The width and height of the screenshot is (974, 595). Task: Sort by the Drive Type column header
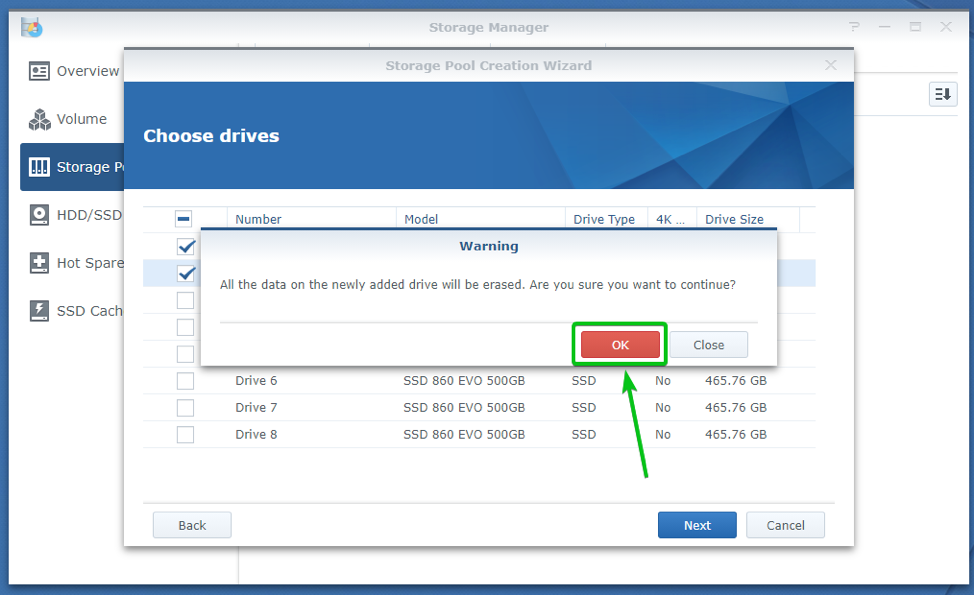click(606, 219)
